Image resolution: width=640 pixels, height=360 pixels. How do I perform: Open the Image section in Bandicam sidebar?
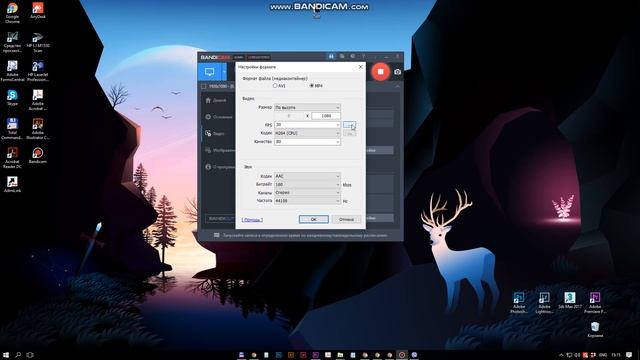click(220, 150)
